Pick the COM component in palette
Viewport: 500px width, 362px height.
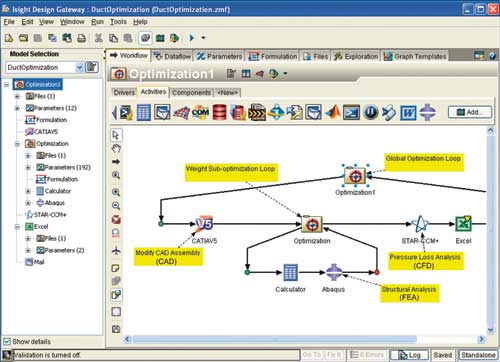(x=200, y=112)
